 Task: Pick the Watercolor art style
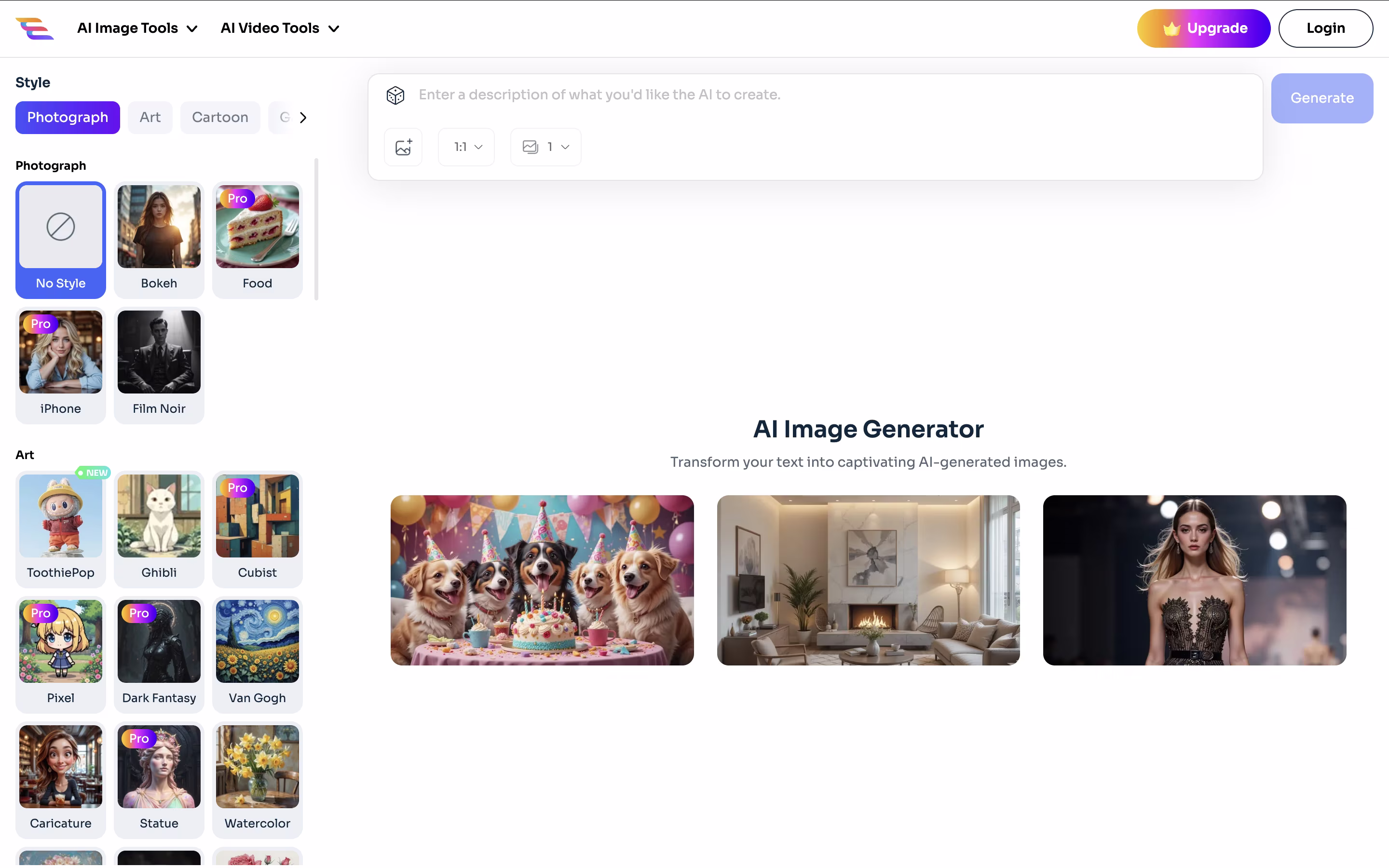click(x=258, y=780)
